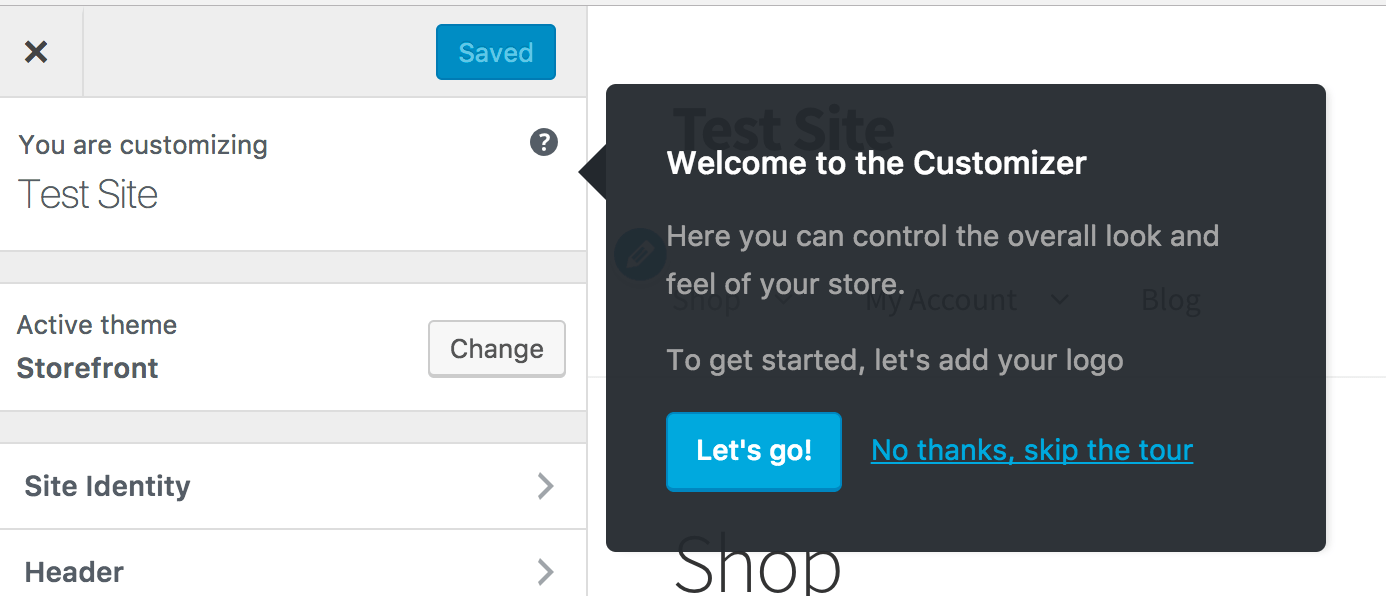
Task: Click the Shop menu item in the preview
Action: click(704, 299)
